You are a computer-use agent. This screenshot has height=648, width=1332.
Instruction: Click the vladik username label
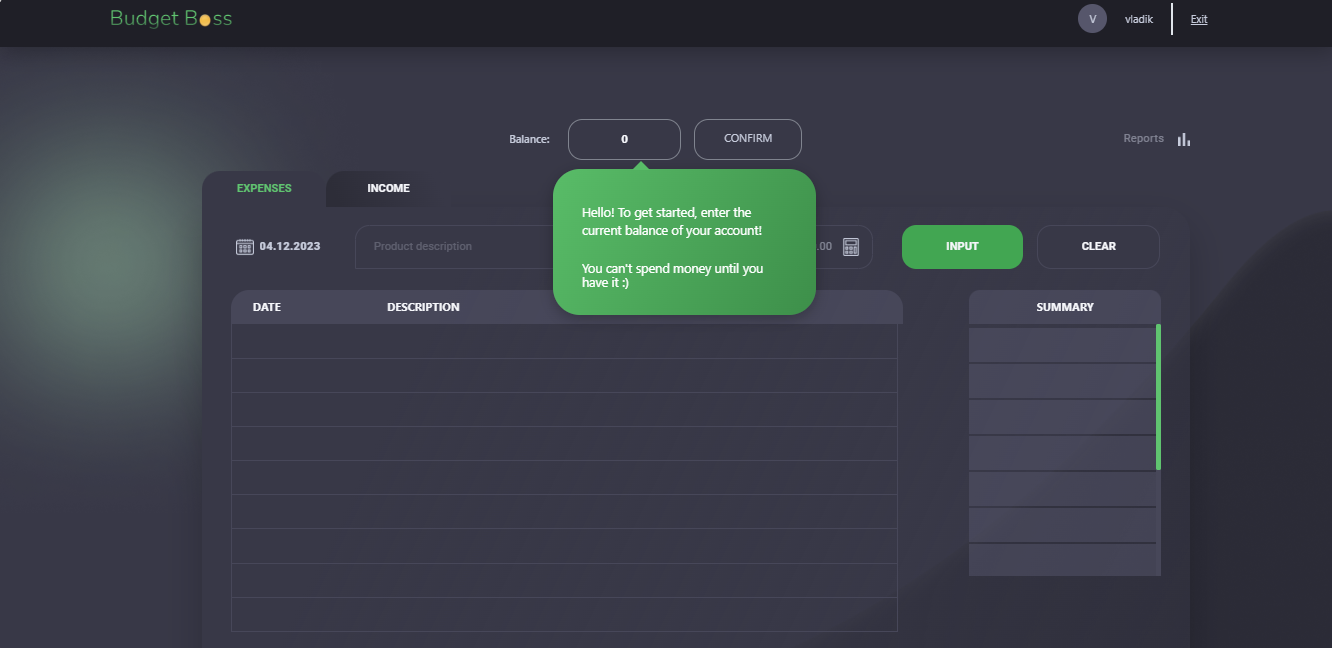click(1139, 19)
